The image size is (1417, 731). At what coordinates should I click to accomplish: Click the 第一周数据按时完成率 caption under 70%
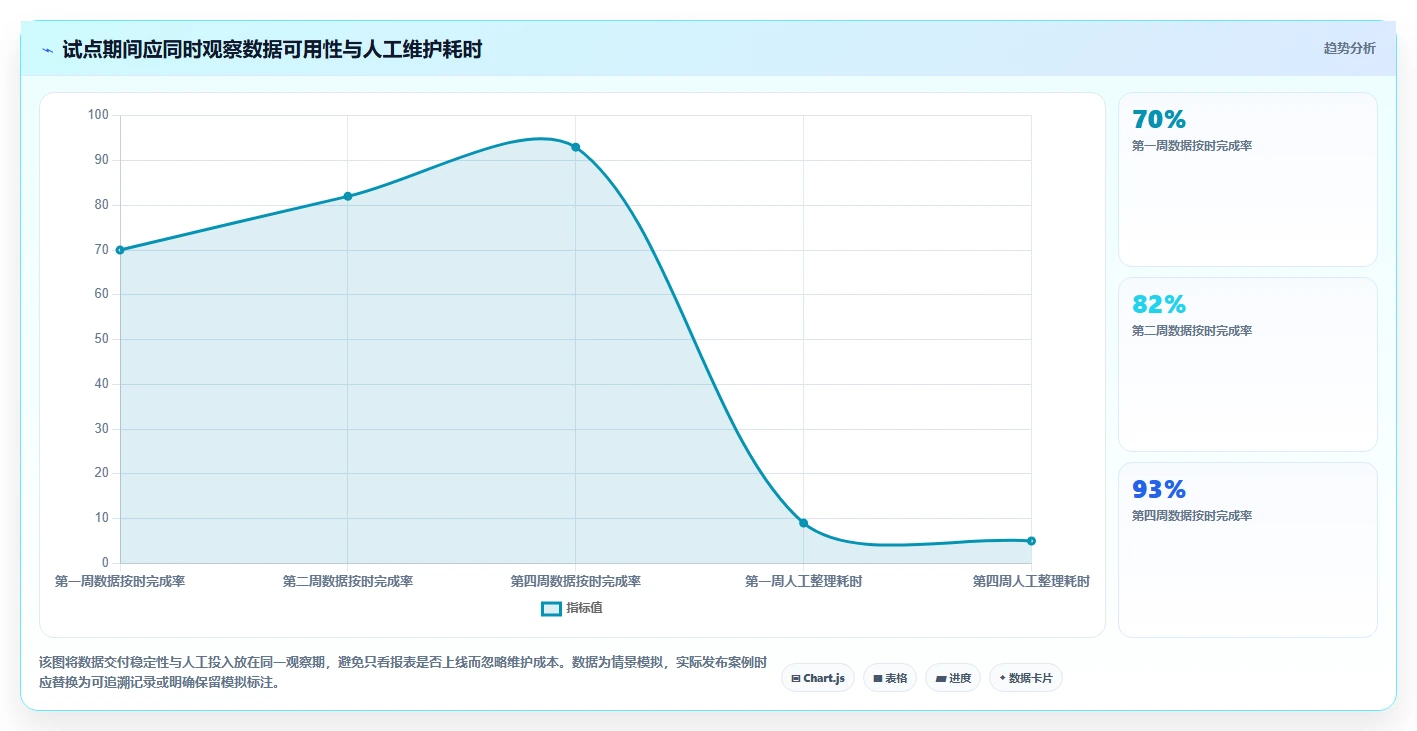(1192, 146)
